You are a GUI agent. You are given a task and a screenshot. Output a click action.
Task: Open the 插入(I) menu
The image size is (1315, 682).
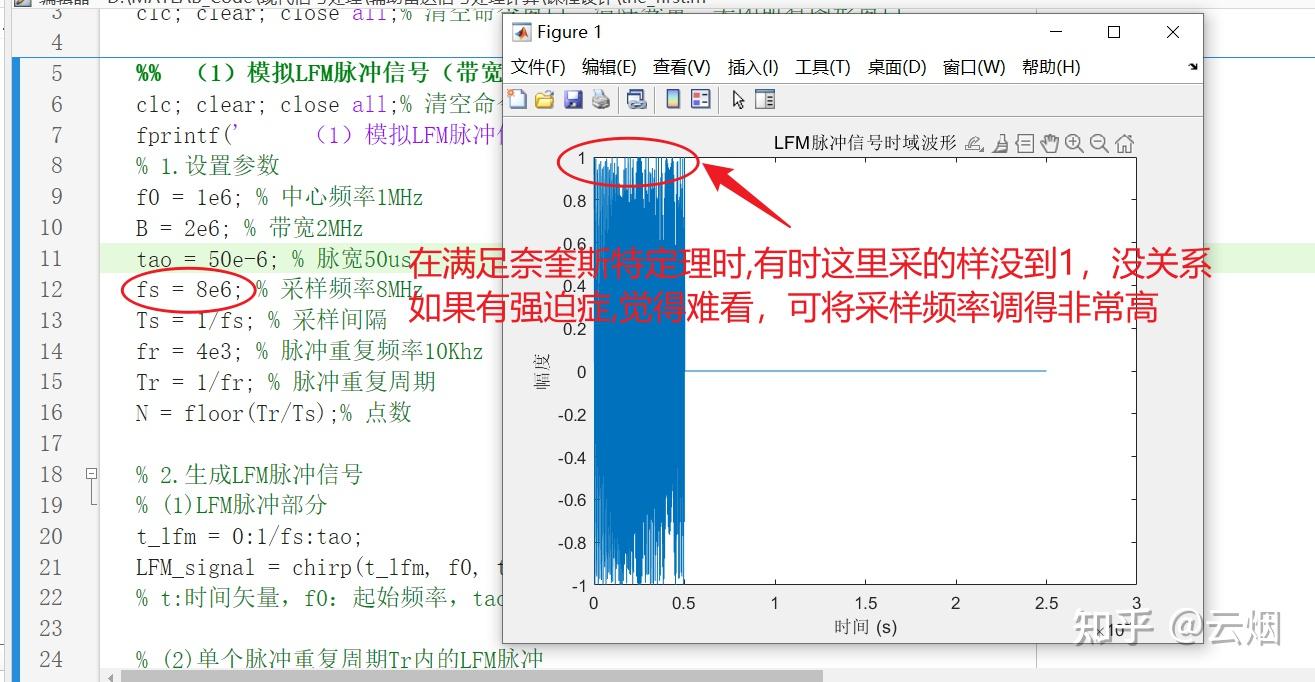click(x=753, y=67)
